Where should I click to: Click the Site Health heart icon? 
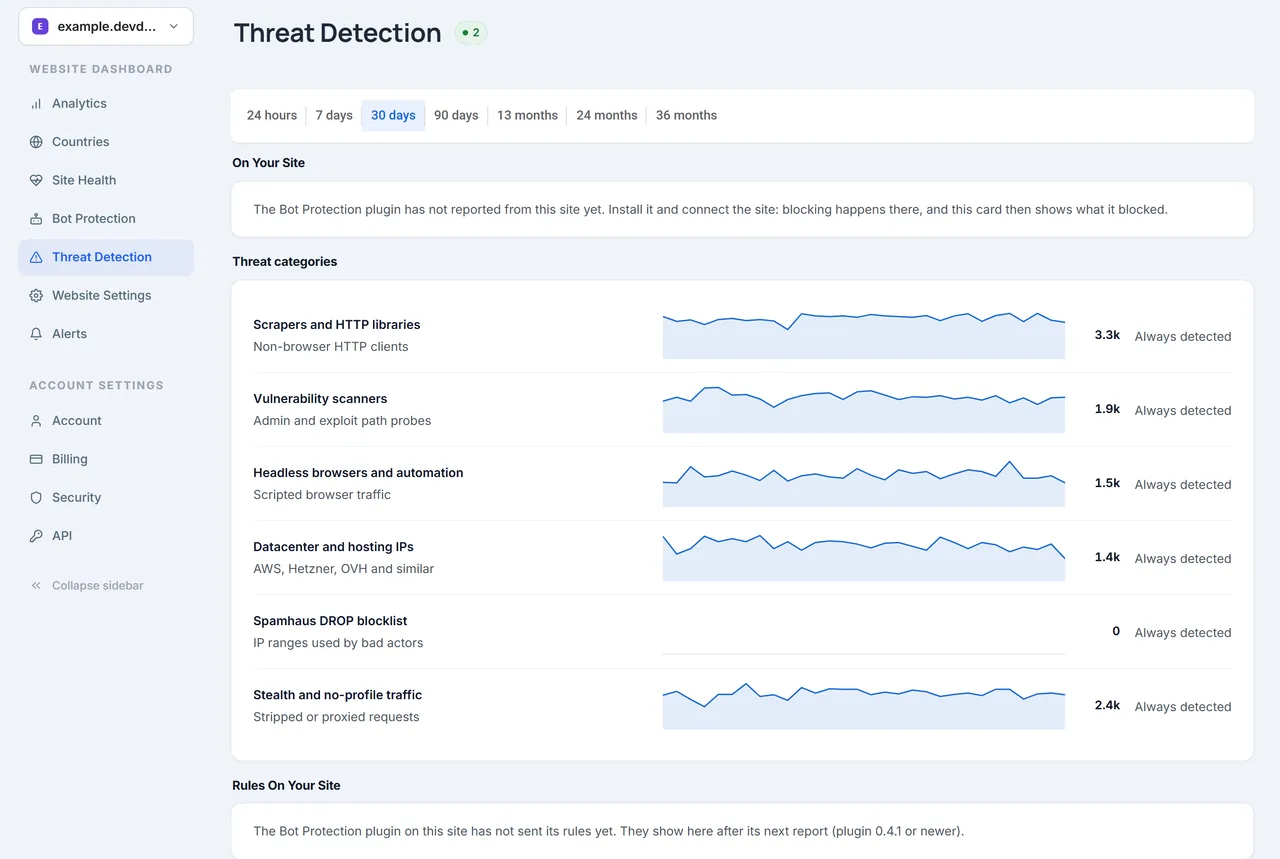36,181
